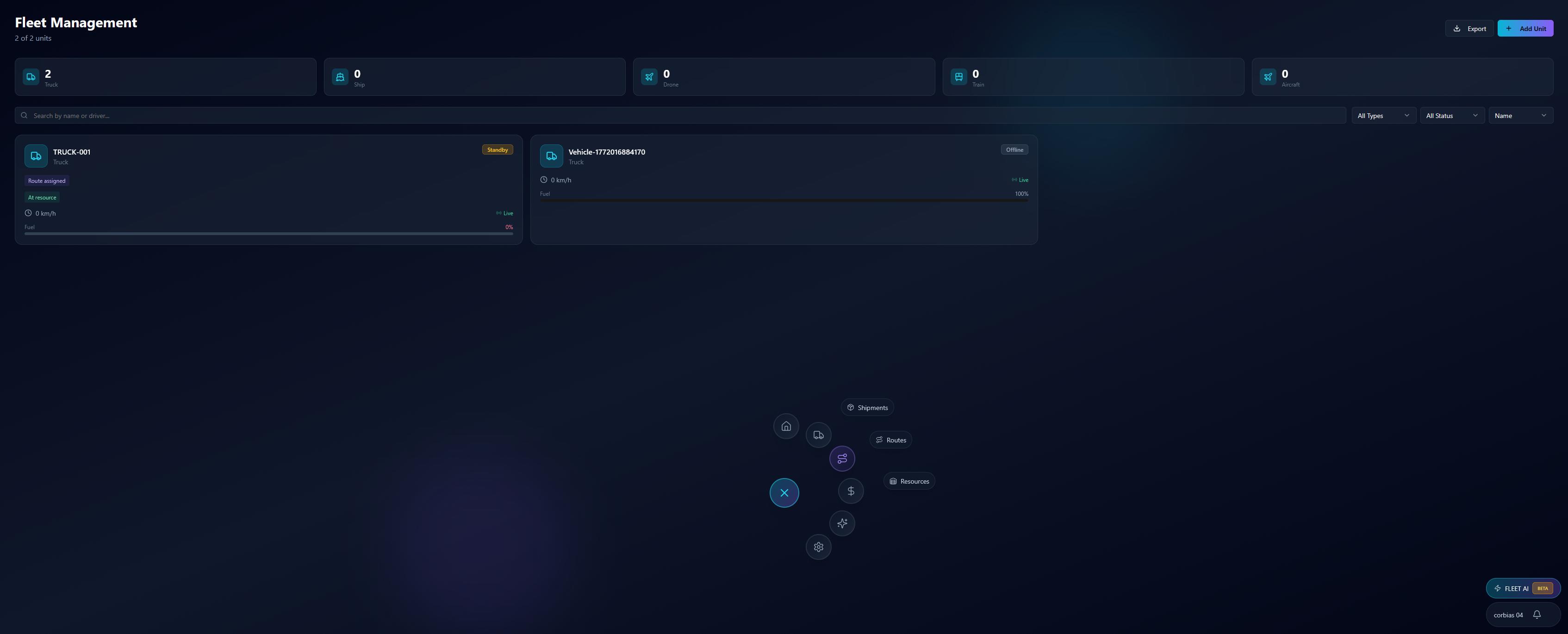Viewport: 1568px width, 634px height.
Task: Open the Drone category panel
Action: [649, 77]
